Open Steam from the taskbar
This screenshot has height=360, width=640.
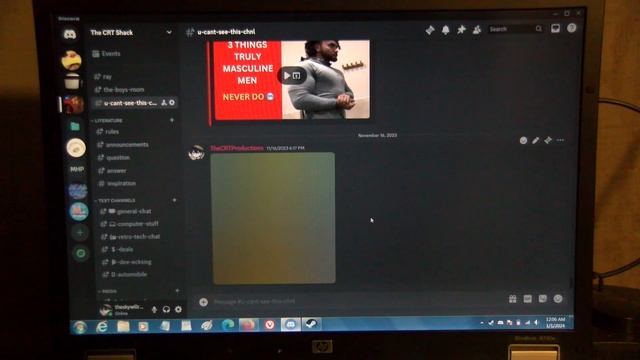point(311,324)
